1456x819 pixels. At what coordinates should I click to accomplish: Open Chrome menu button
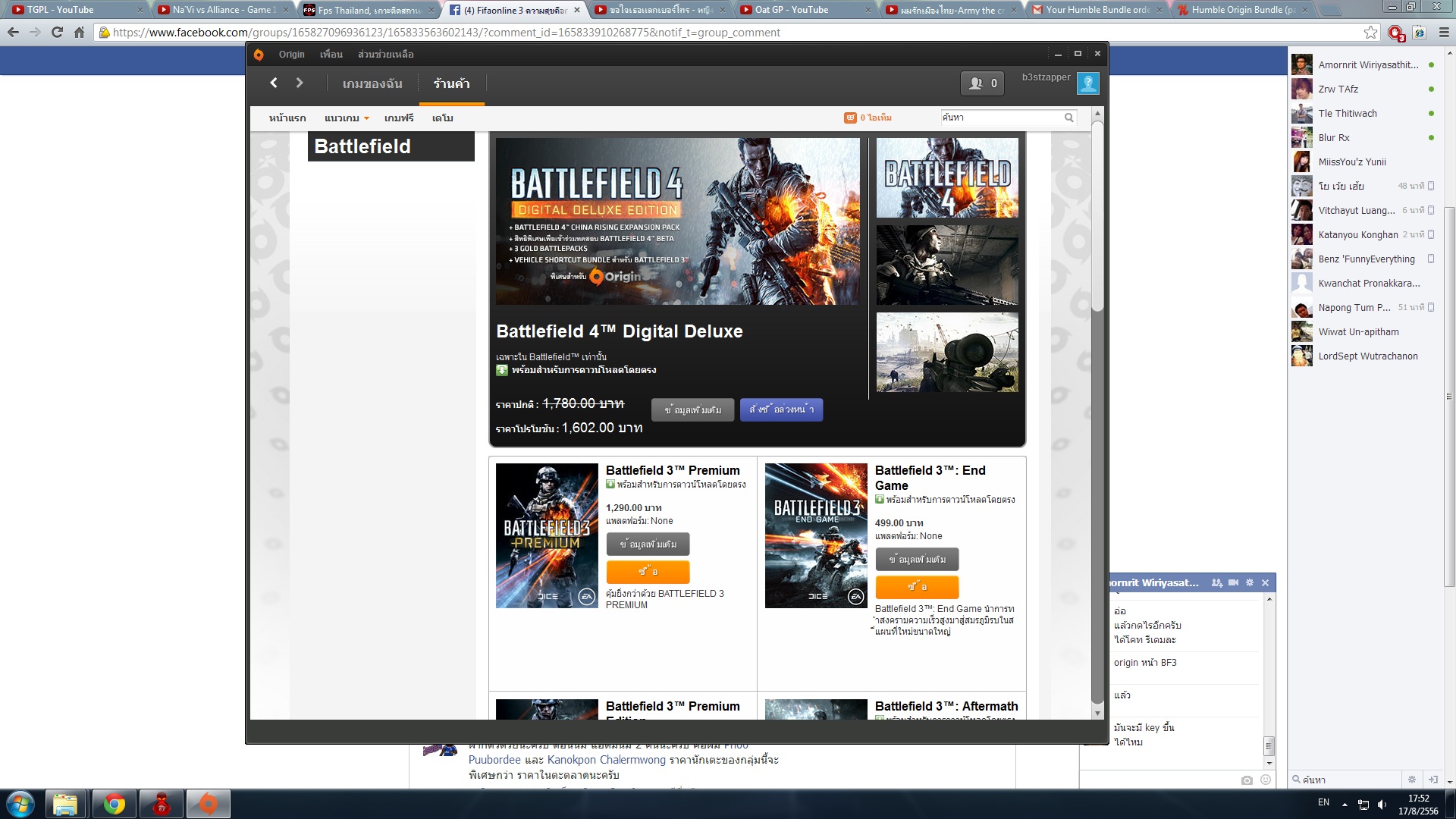[1444, 33]
